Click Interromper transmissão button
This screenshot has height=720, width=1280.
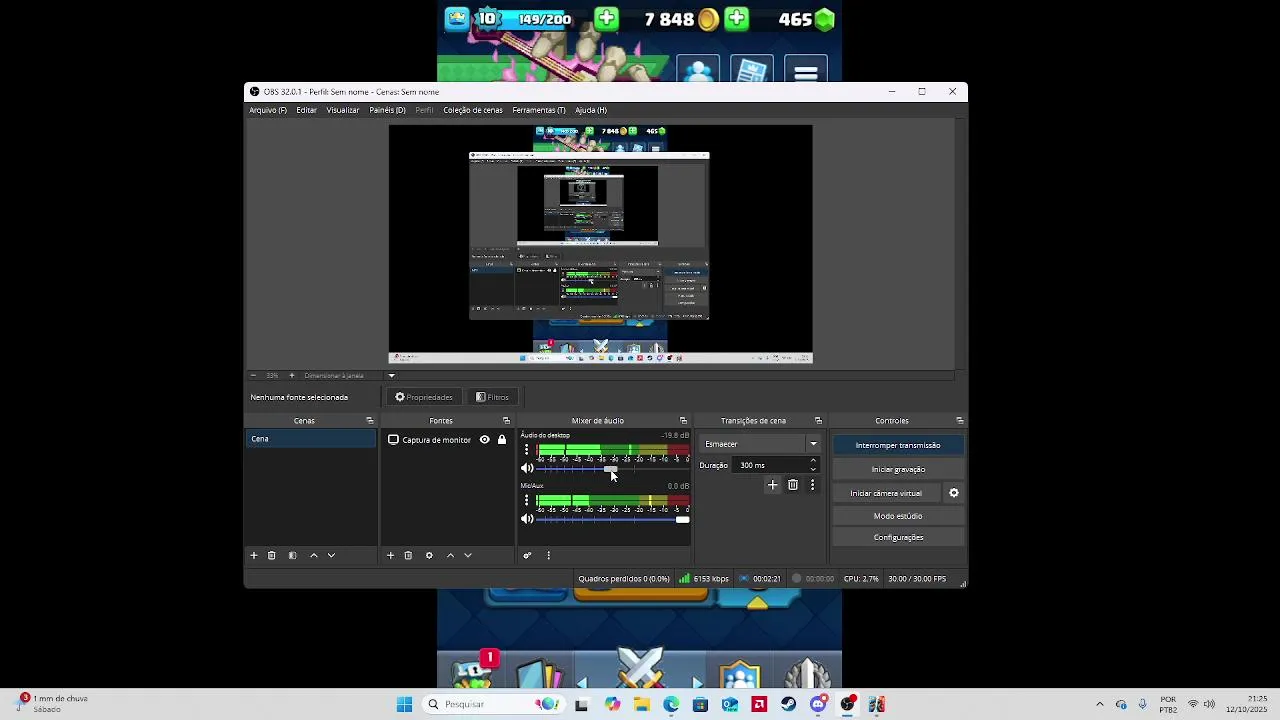[x=898, y=445]
